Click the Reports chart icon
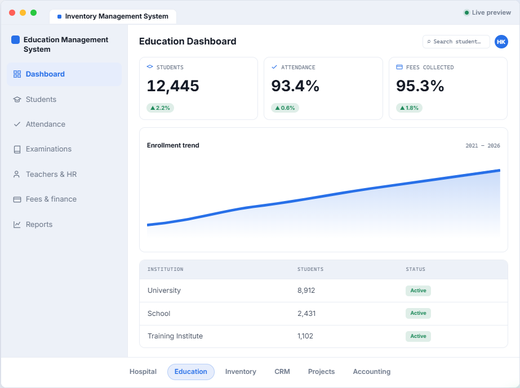This screenshot has height=388, width=520. pos(17,224)
